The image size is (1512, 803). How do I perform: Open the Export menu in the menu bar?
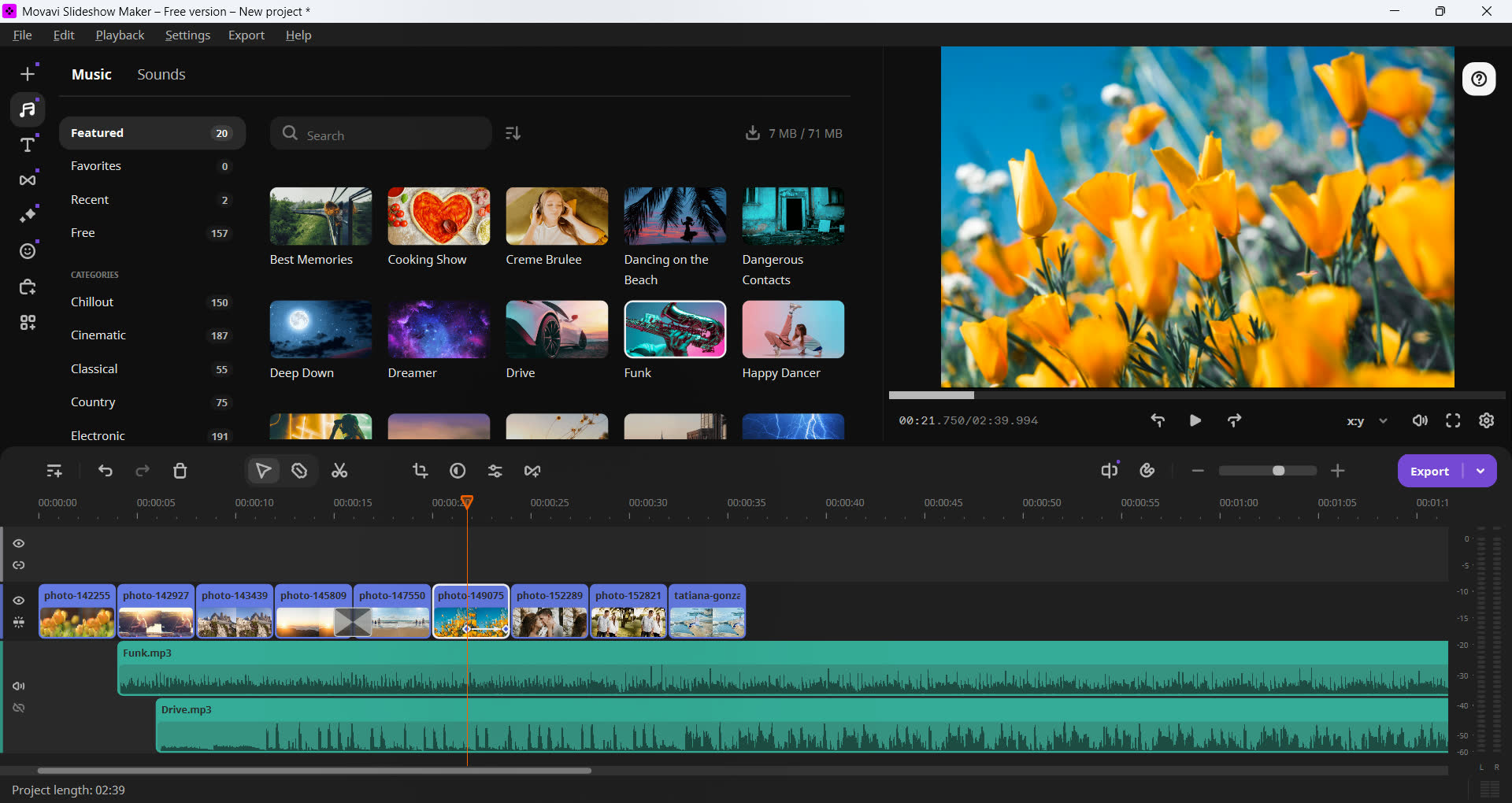(246, 35)
